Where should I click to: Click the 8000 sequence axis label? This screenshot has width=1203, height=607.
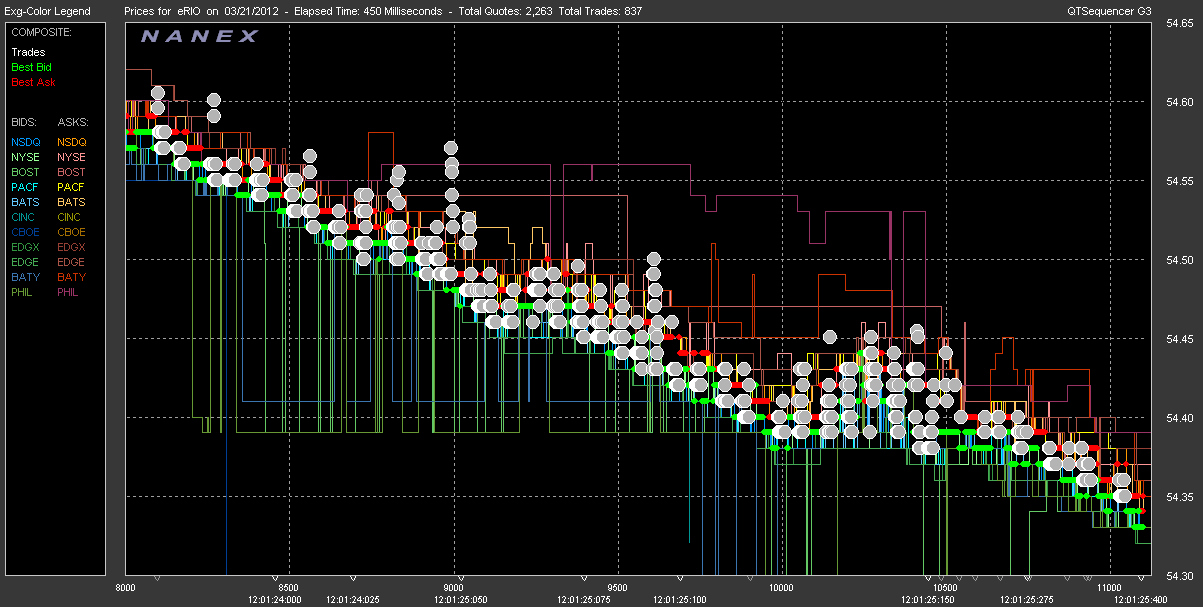pos(126,588)
